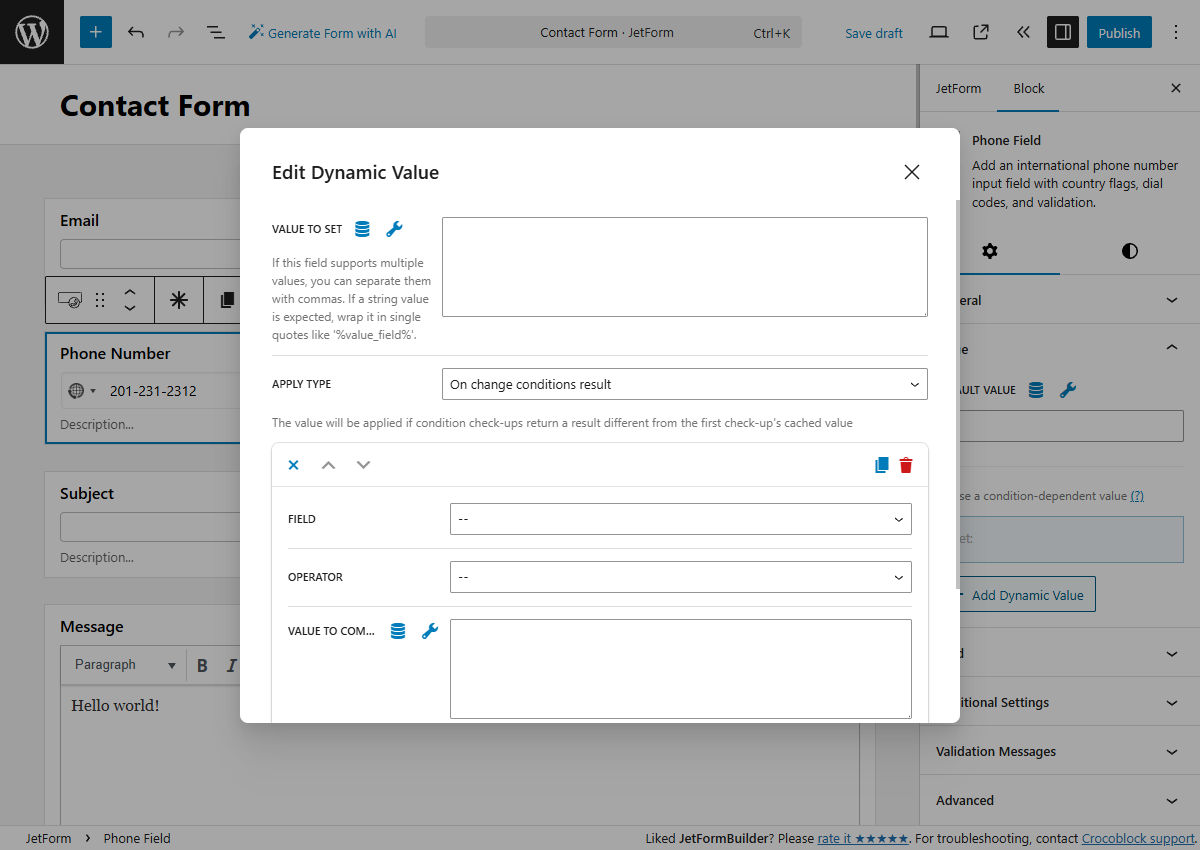Toggle the settings sidebar icon

[1063, 32]
